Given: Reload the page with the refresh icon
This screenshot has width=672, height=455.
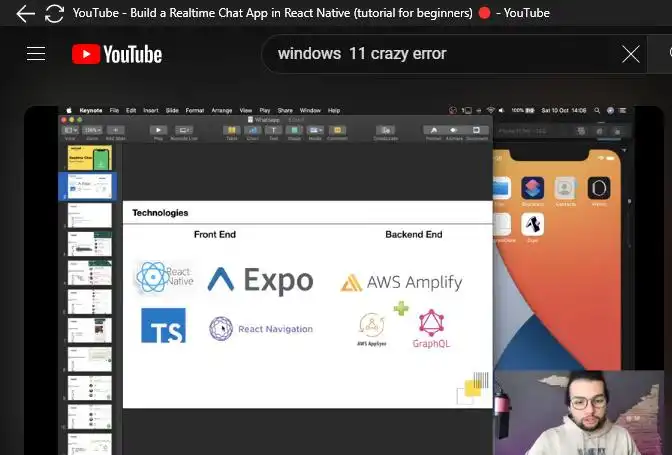Looking at the screenshot, I should point(54,13).
